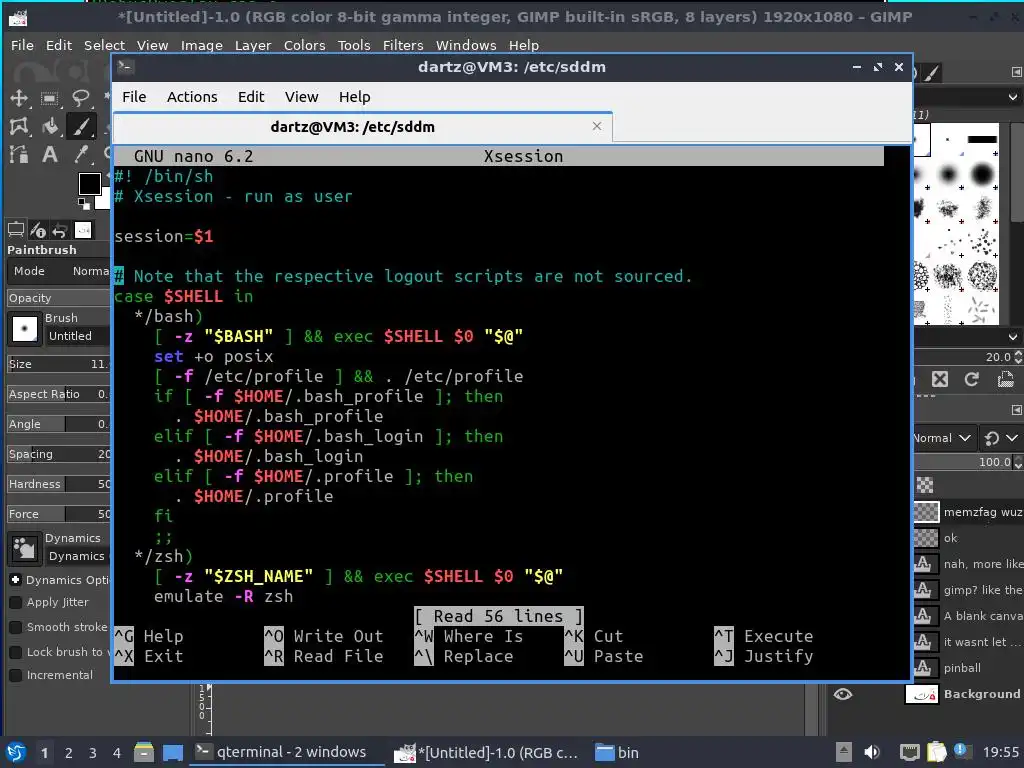
Task: Select the Paintbrush tool
Action: (x=81, y=126)
